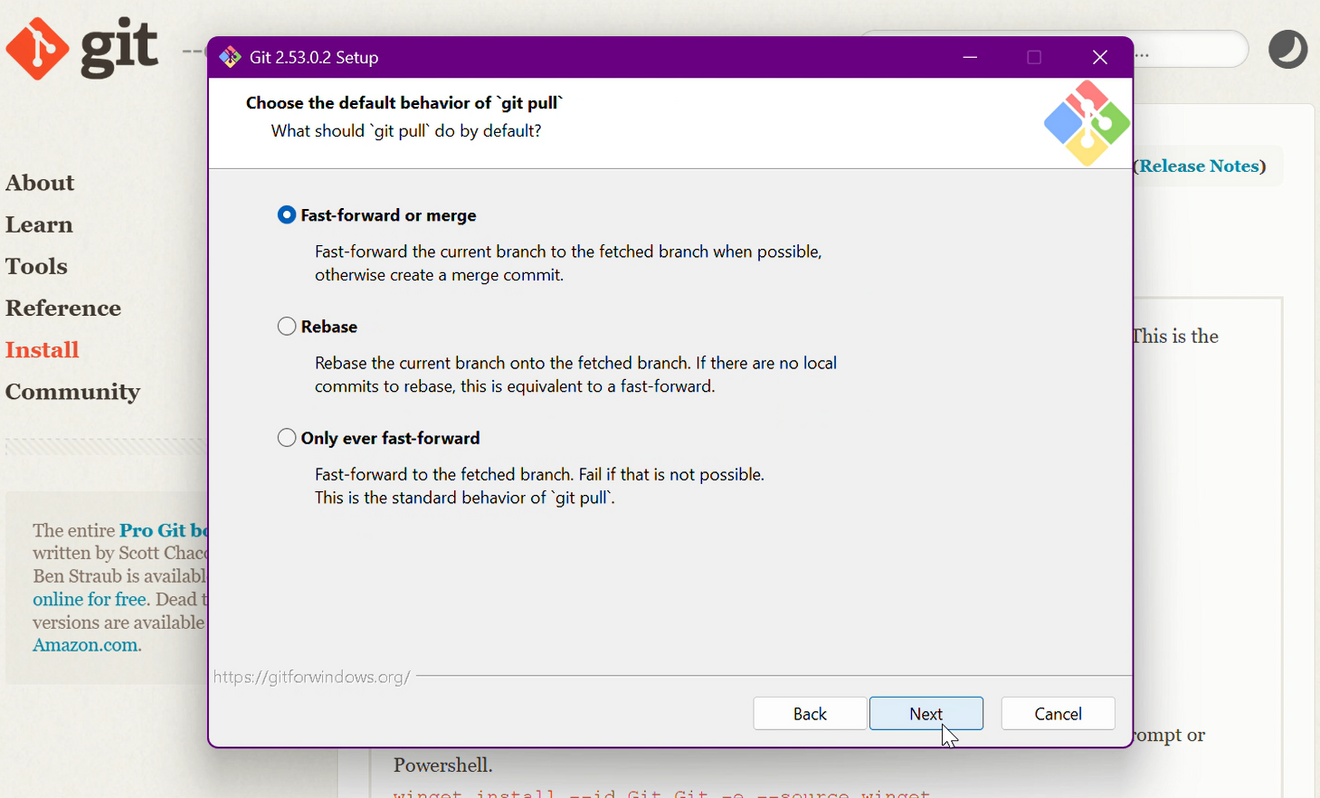
Task: Open the Amazon.com link
Action: coord(85,645)
